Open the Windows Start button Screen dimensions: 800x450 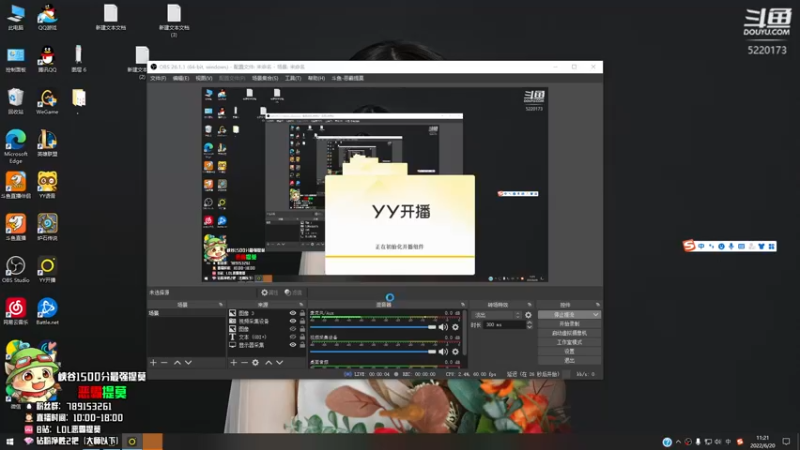pos(9,441)
